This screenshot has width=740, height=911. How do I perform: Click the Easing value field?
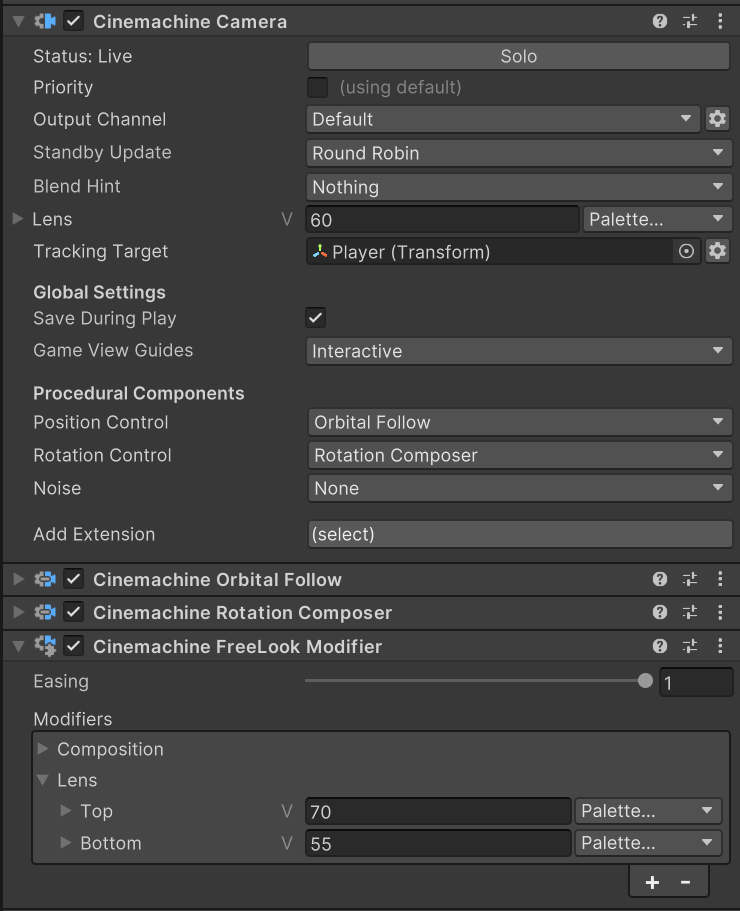(x=696, y=682)
